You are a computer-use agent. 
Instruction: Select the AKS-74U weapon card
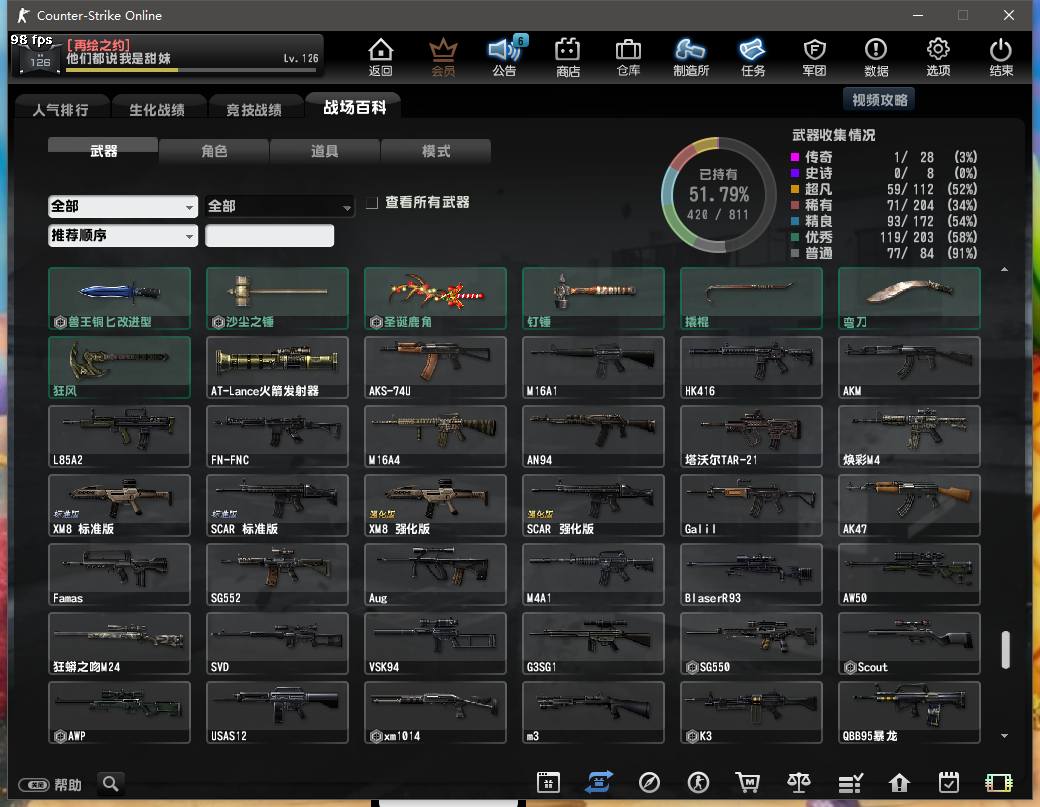(x=435, y=367)
